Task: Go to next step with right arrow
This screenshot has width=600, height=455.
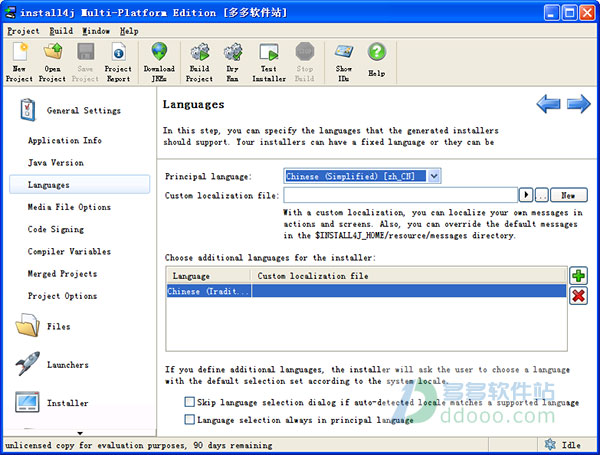Action: click(x=579, y=104)
